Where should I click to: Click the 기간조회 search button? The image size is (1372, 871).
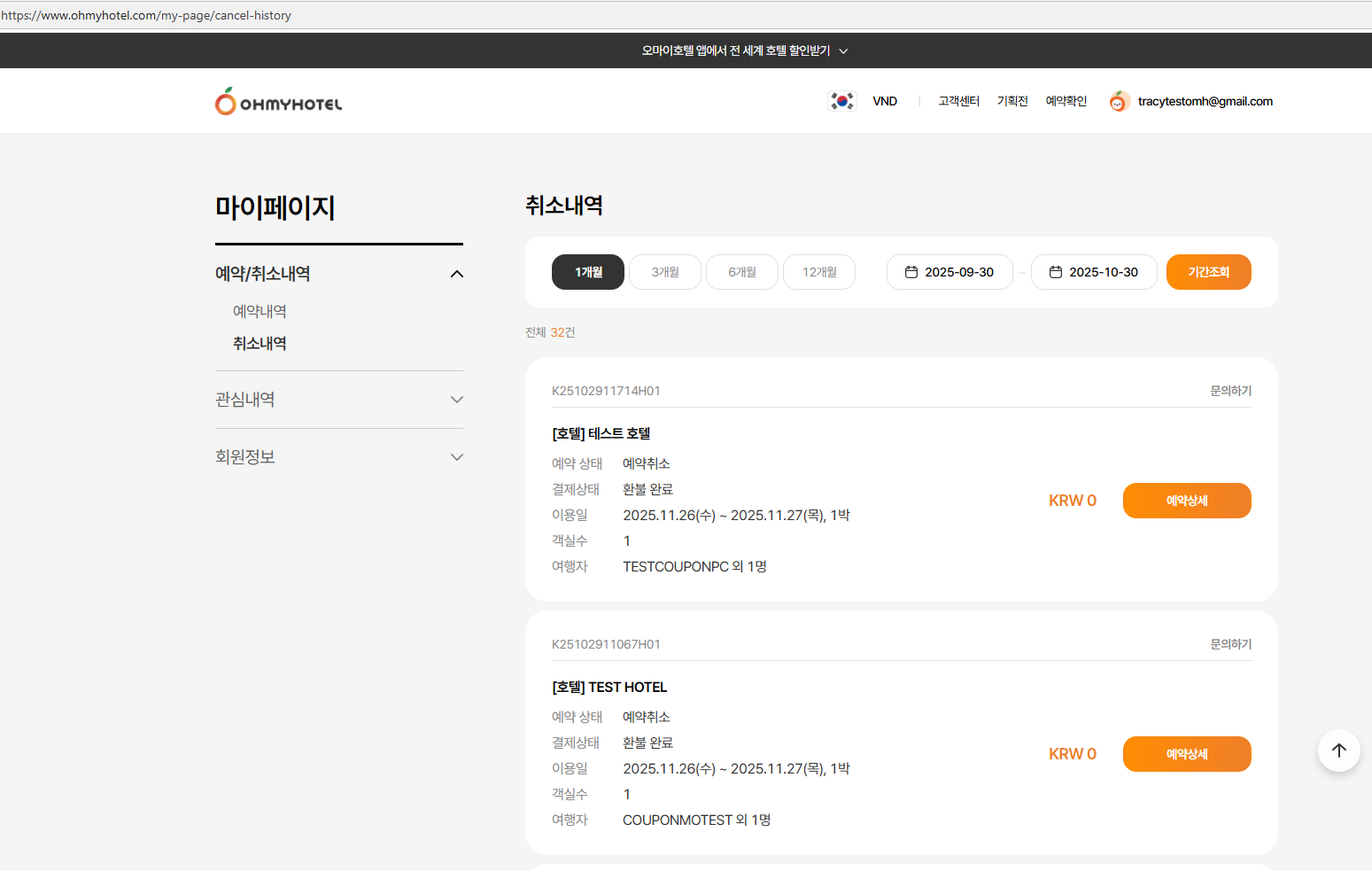[1208, 272]
